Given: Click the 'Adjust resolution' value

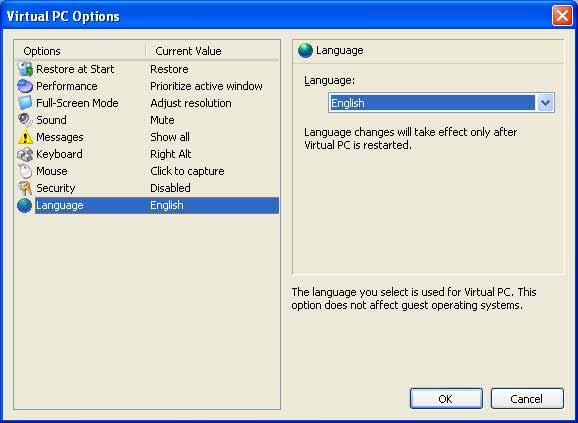Looking at the screenshot, I should pos(191,103).
